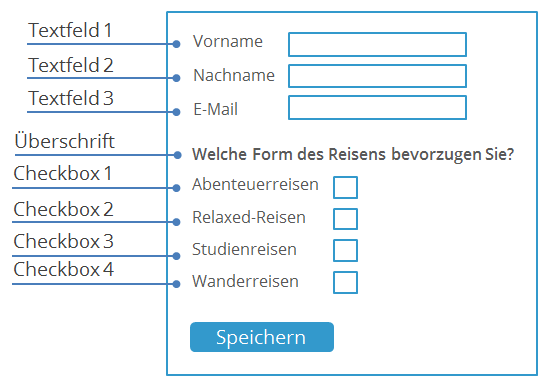The image size is (545, 381).
Task: Click the 'Textfeld 3' annotation label
Action: [71, 98]
